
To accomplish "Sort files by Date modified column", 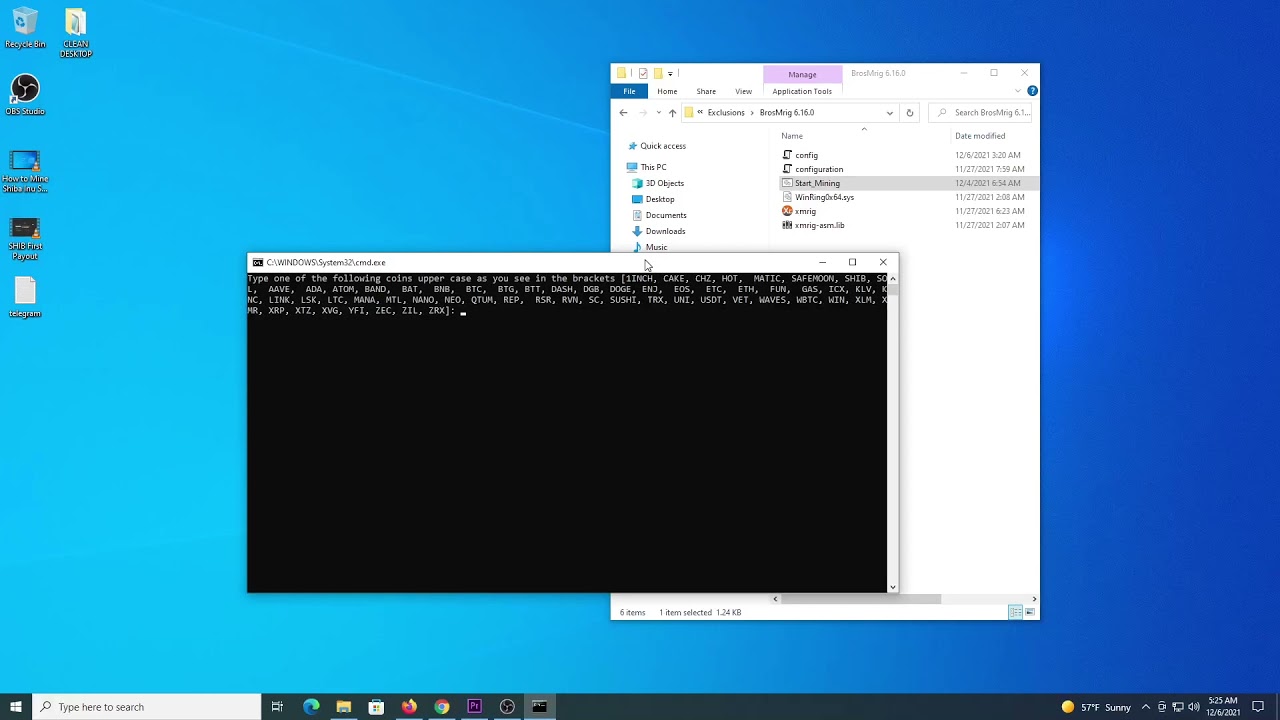I will click(980, 136).
